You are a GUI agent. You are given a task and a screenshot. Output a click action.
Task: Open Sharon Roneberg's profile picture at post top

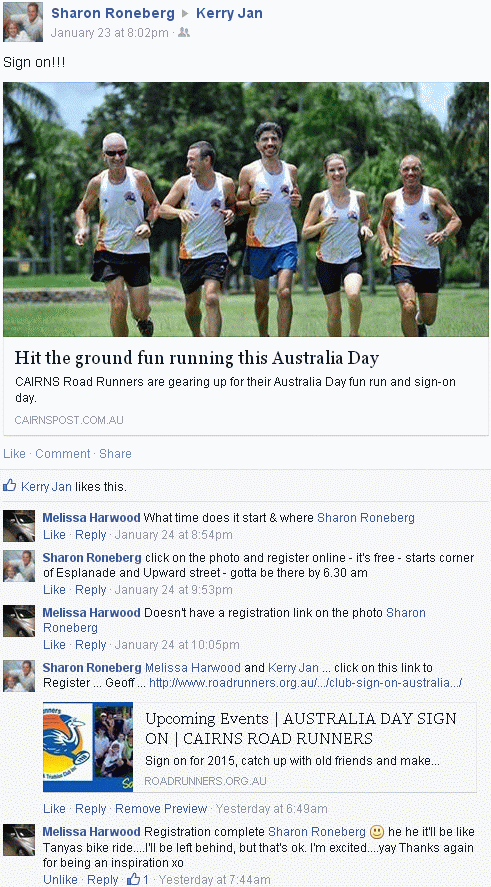pos(23,22)
